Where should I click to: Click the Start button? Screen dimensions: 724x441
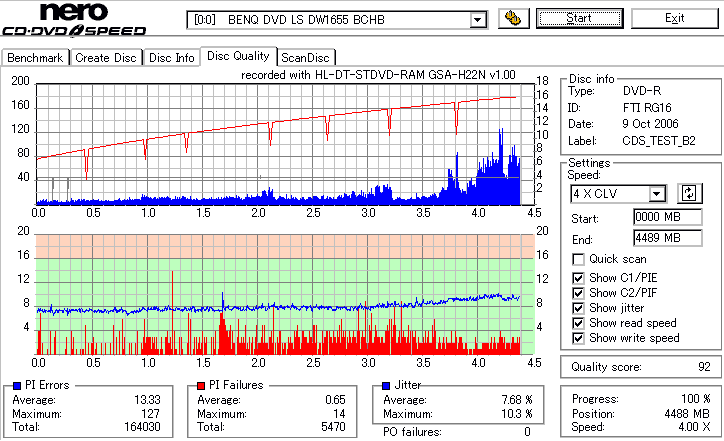(579, 18)
